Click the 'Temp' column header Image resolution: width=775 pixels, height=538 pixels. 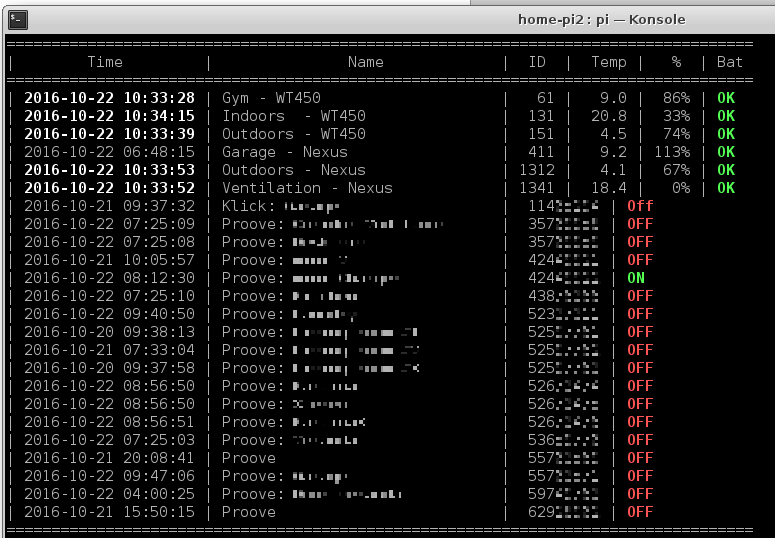608,62
